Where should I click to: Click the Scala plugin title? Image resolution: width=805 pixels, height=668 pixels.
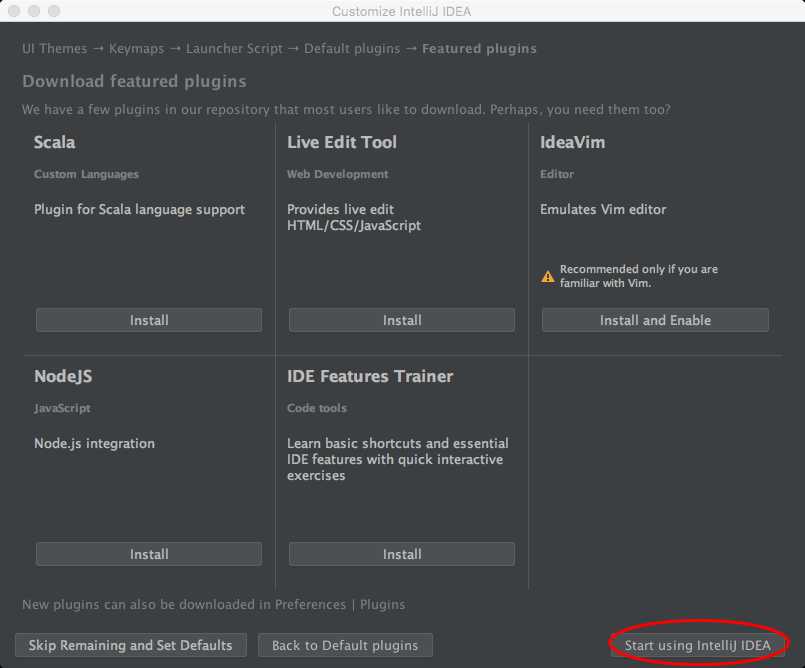pyautogui.click(x=54, y=142)
